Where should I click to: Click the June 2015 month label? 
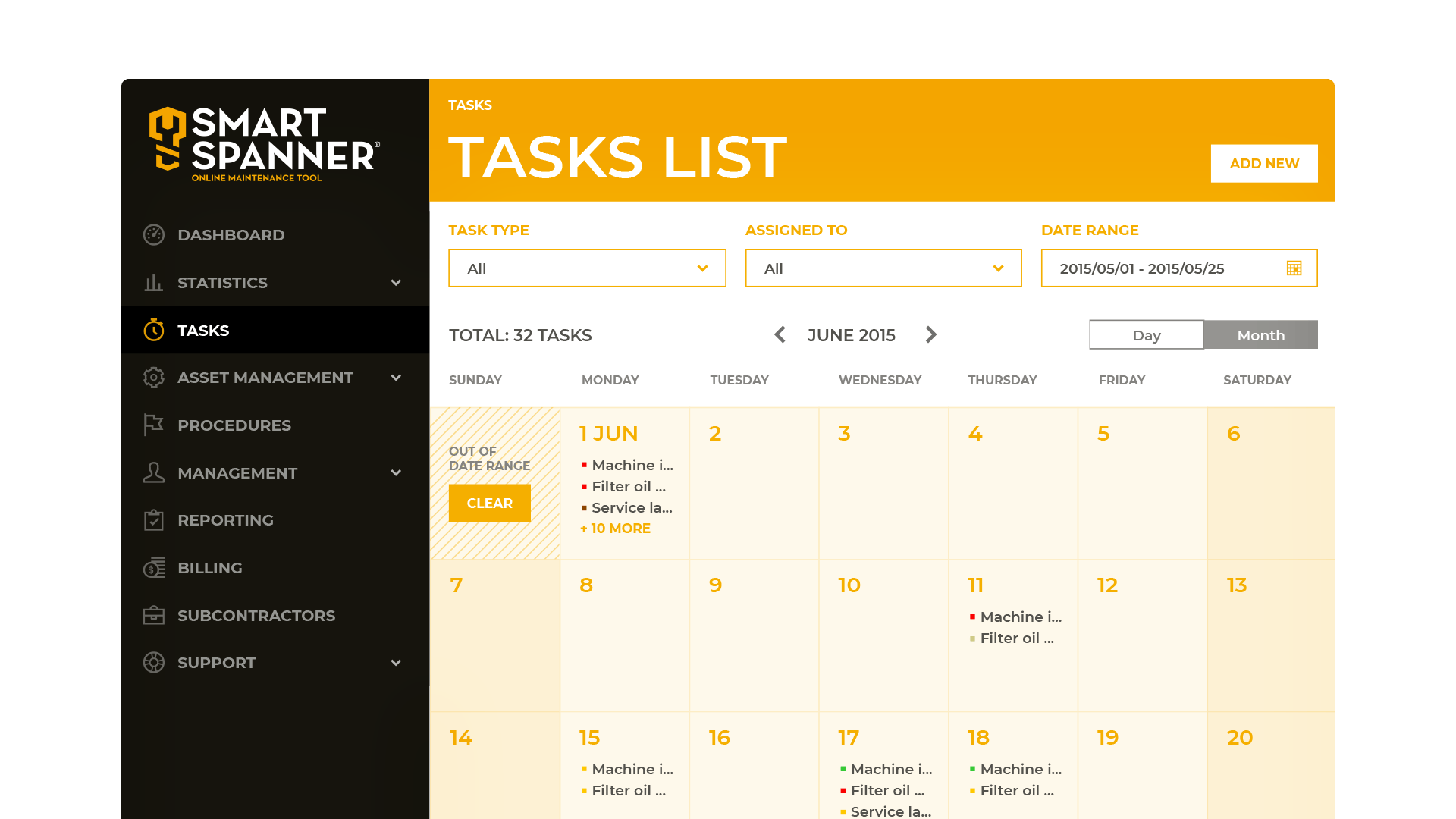coord(851,335)
